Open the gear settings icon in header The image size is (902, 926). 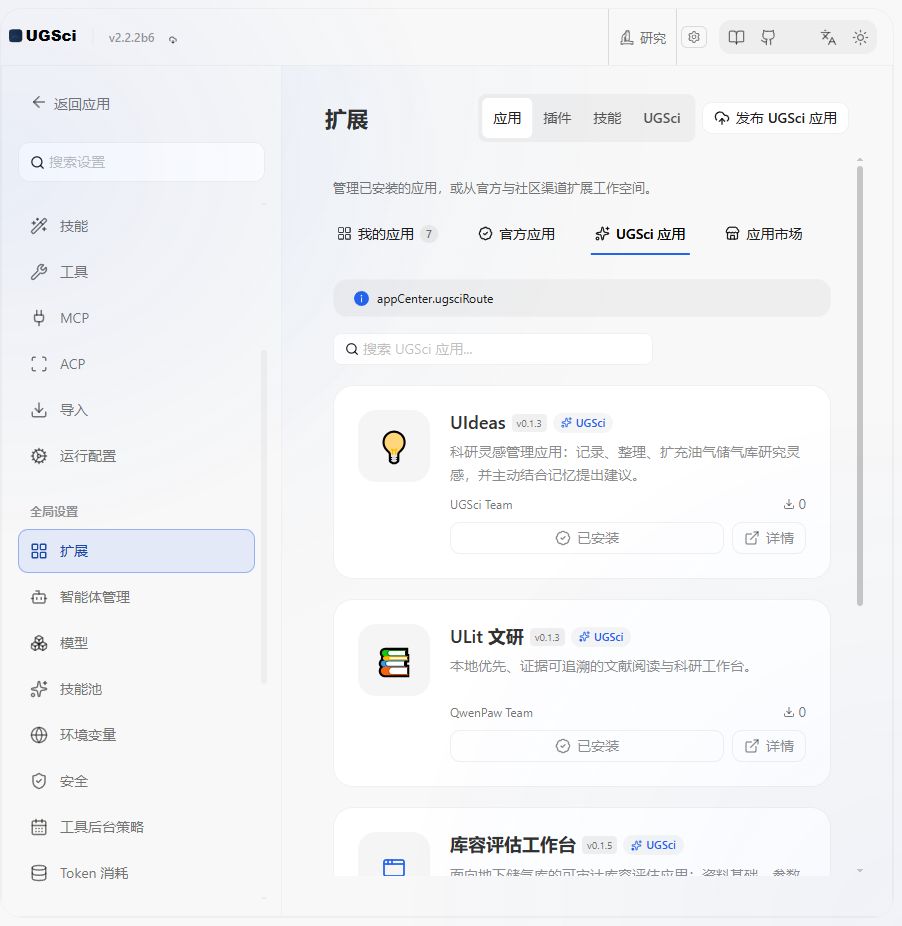[x=694, y=37]
